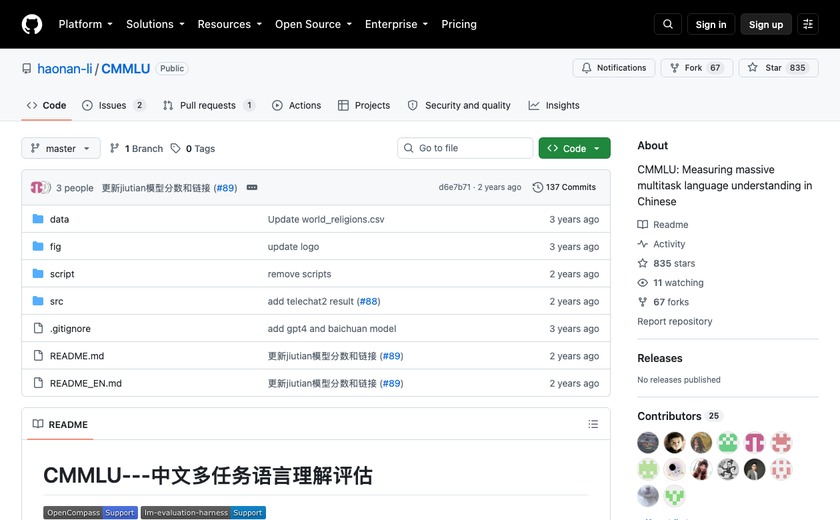Image resolution: width=840 pixels, height=520 pixels.
Task: Expand the Enterprise menu
Action: point(396,24)
